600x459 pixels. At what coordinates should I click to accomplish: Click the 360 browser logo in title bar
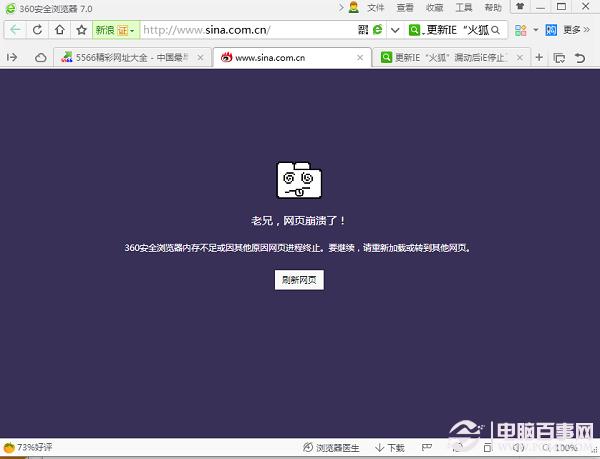(10, 8)
